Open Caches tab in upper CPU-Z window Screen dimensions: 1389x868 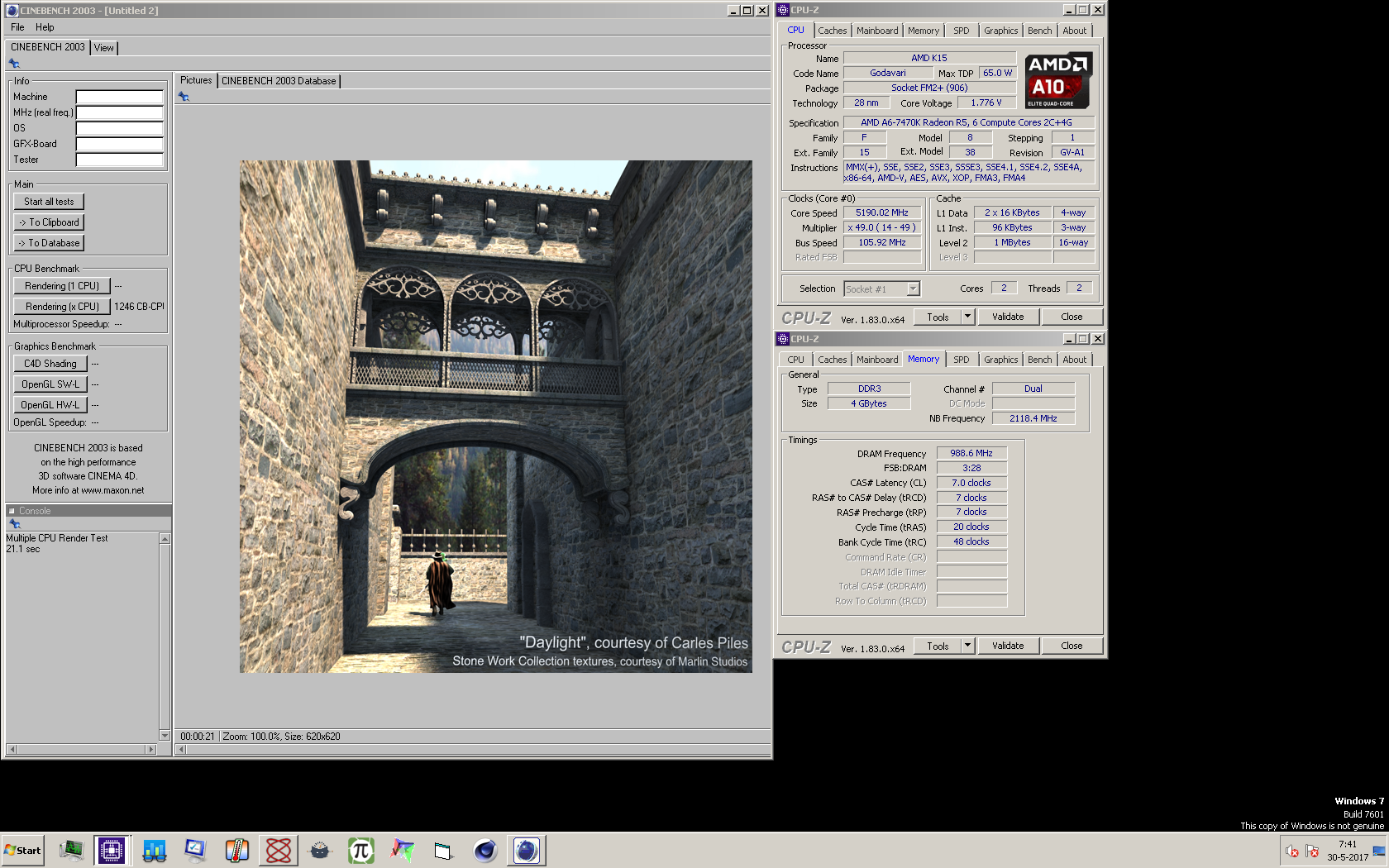point(833,31)
